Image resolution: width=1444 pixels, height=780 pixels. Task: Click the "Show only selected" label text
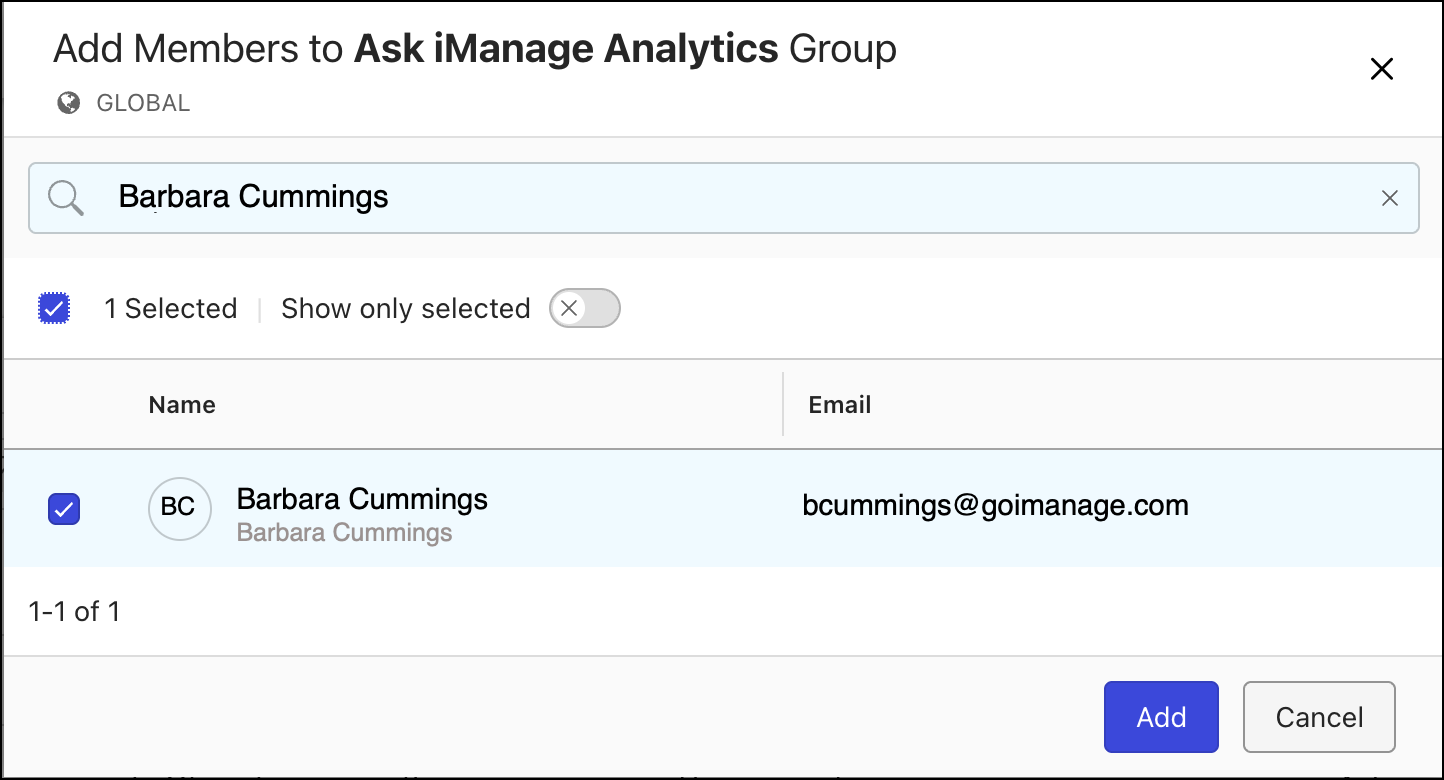pyautogui.click(x=405, y=309)
